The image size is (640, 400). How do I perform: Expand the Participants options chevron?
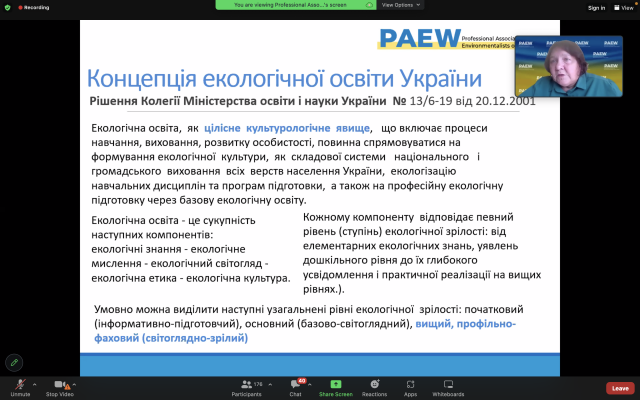270,384
